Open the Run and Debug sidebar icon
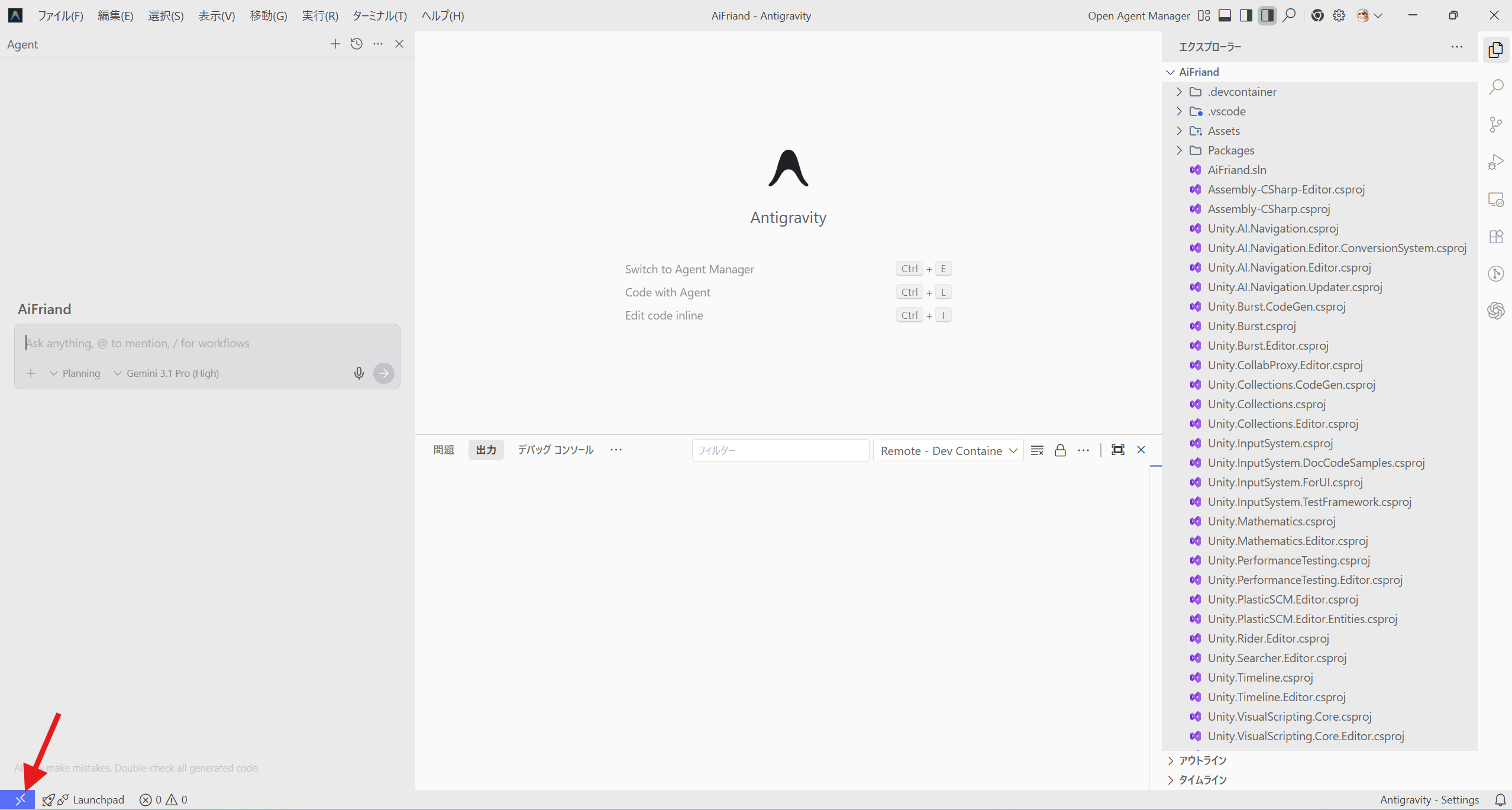Viewport: 1512px width, 810px height. point(1496,162)
